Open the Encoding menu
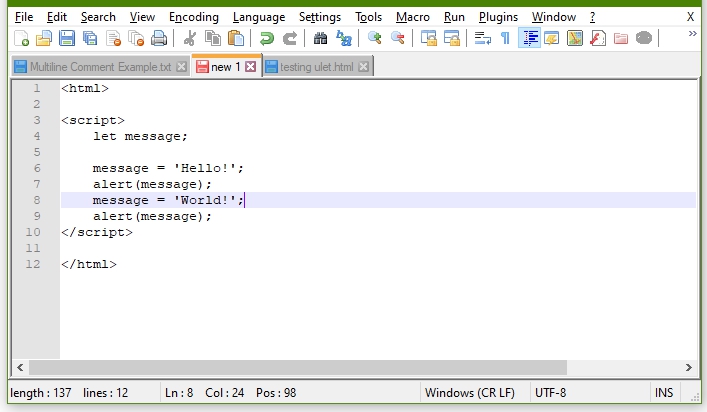 (193, 17)
